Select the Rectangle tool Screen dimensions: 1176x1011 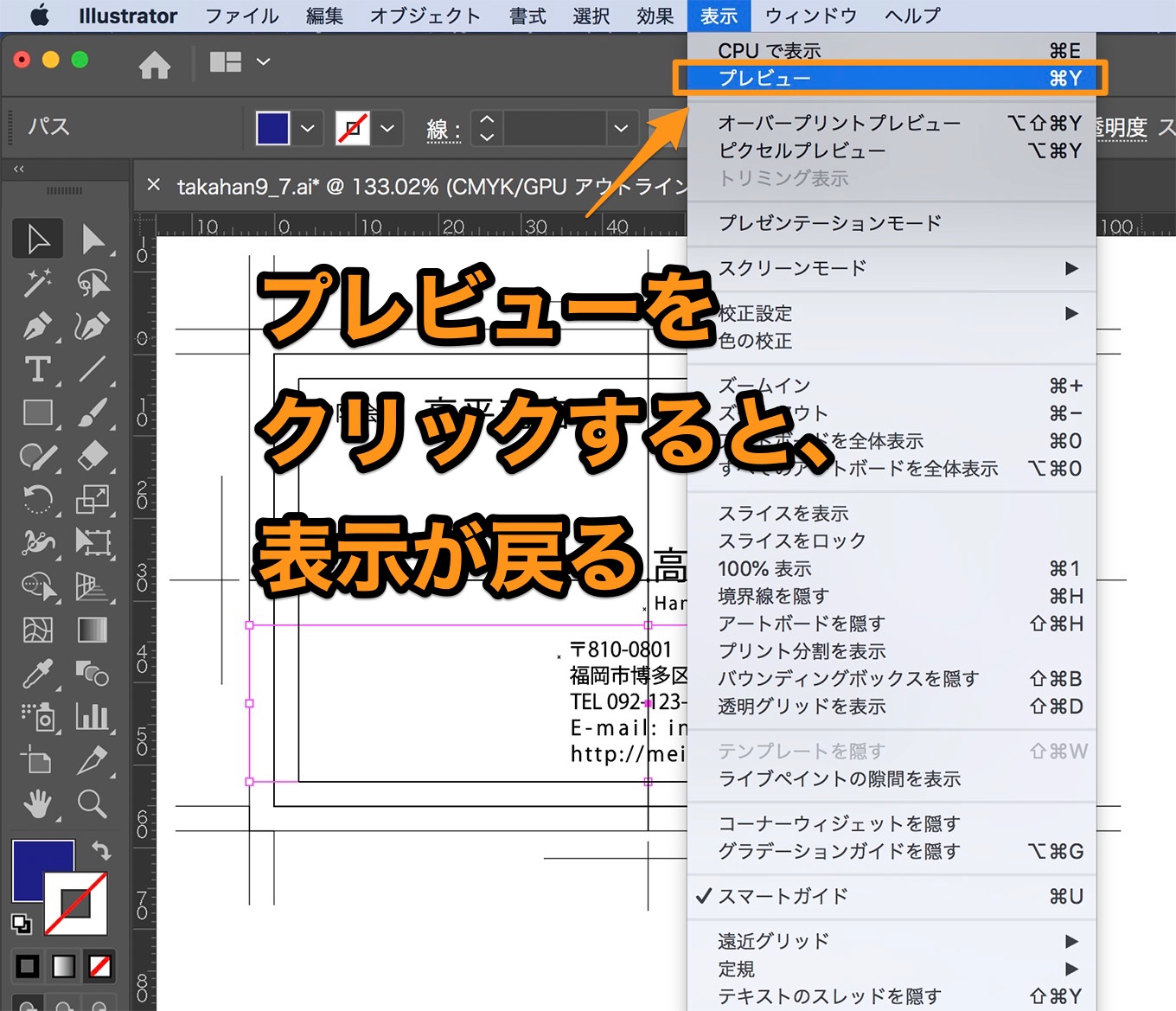click(38, 413)
